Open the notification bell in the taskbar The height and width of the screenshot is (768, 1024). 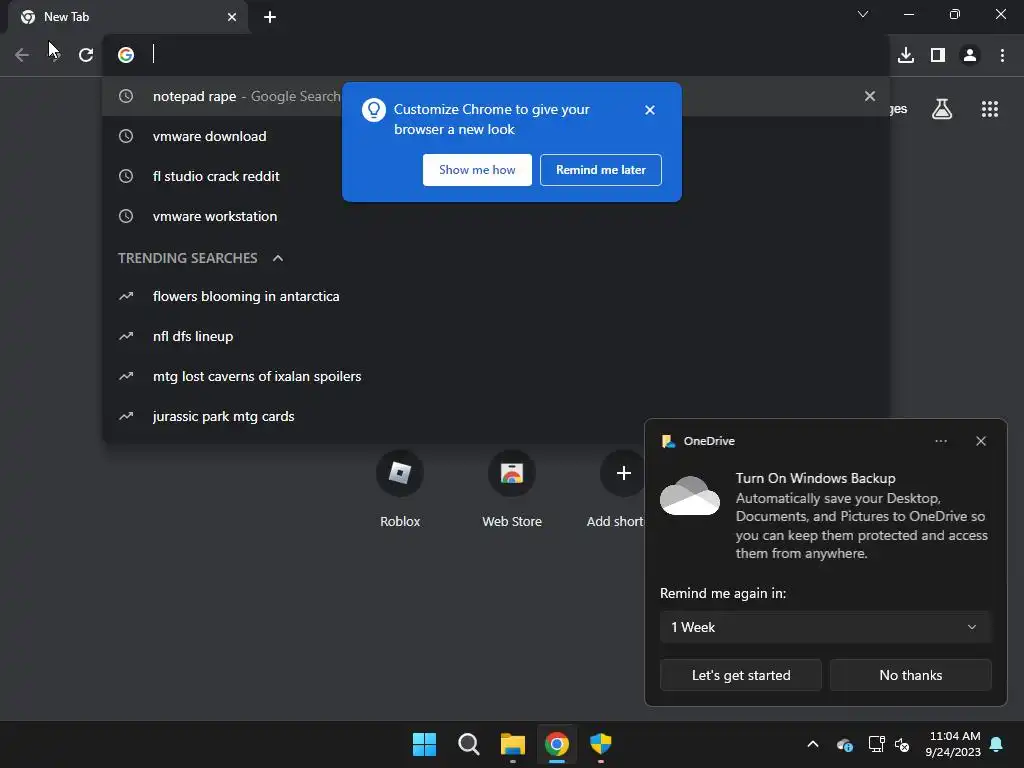(997, 744)
